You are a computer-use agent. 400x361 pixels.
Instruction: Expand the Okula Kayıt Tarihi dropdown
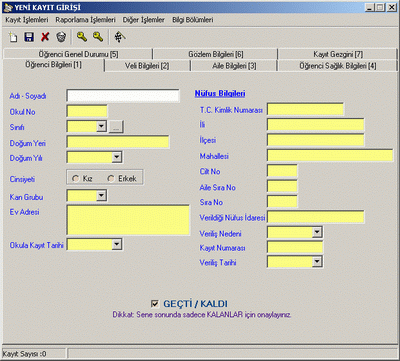pos(116,244)
